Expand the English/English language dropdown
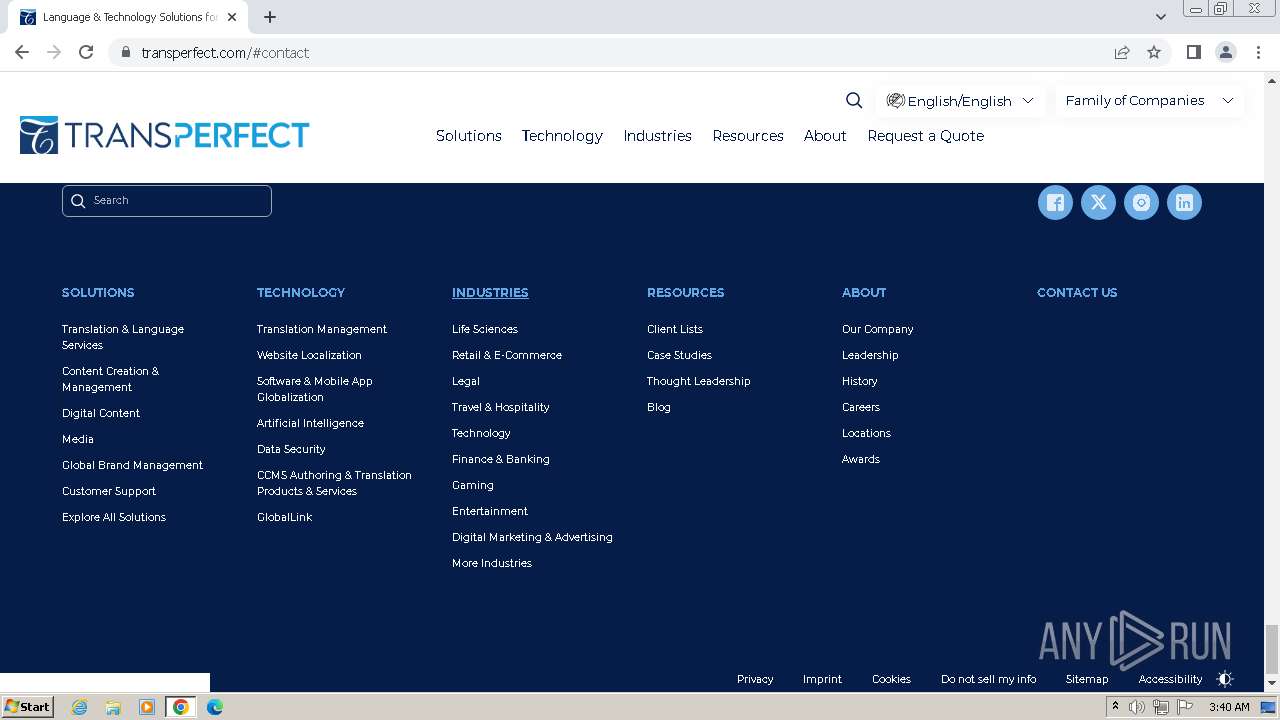Viewport: 1280px width, 720px height. pyautogui.click(x=960, y=101)
